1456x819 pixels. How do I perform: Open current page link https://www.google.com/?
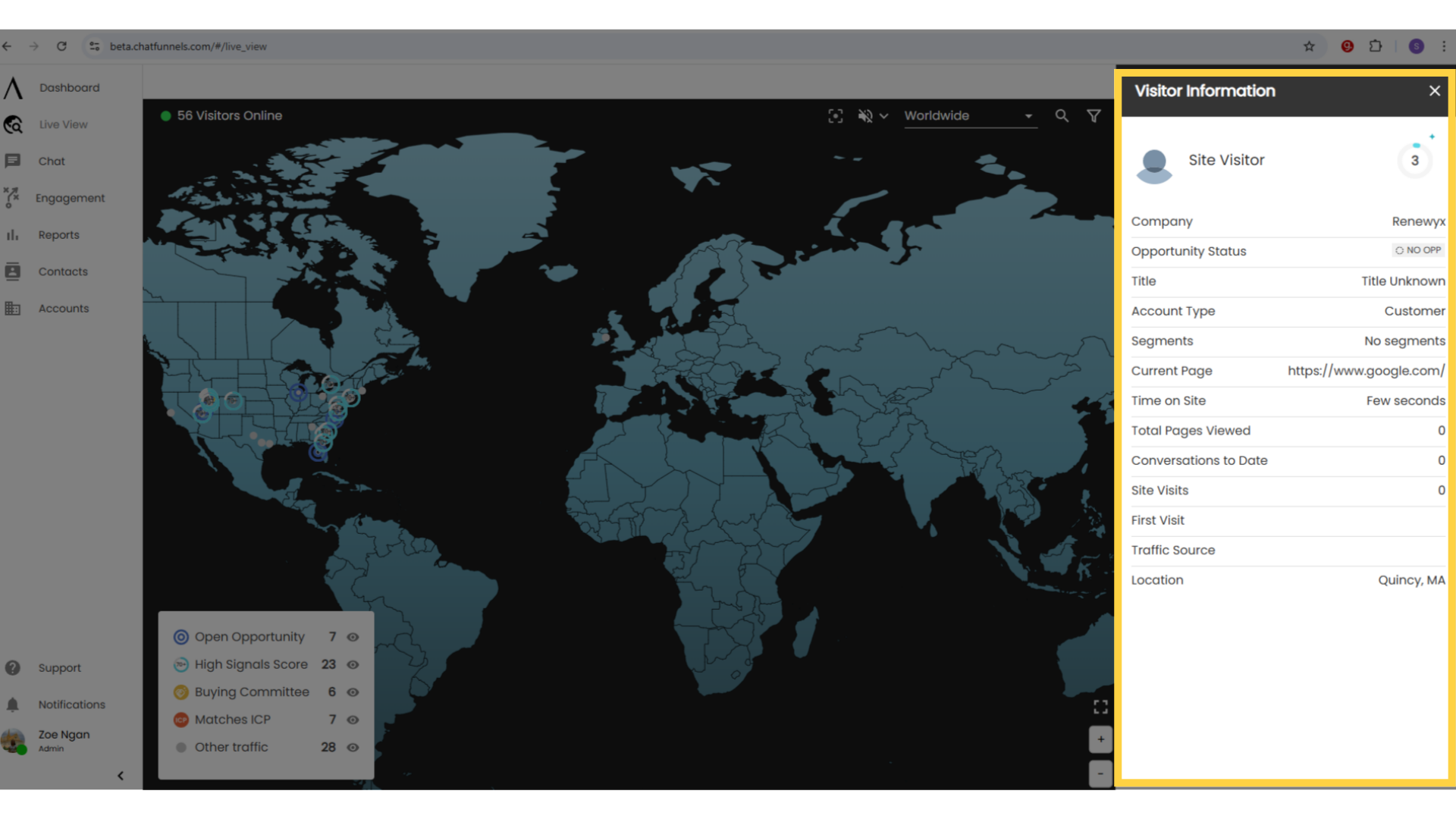1365,371
